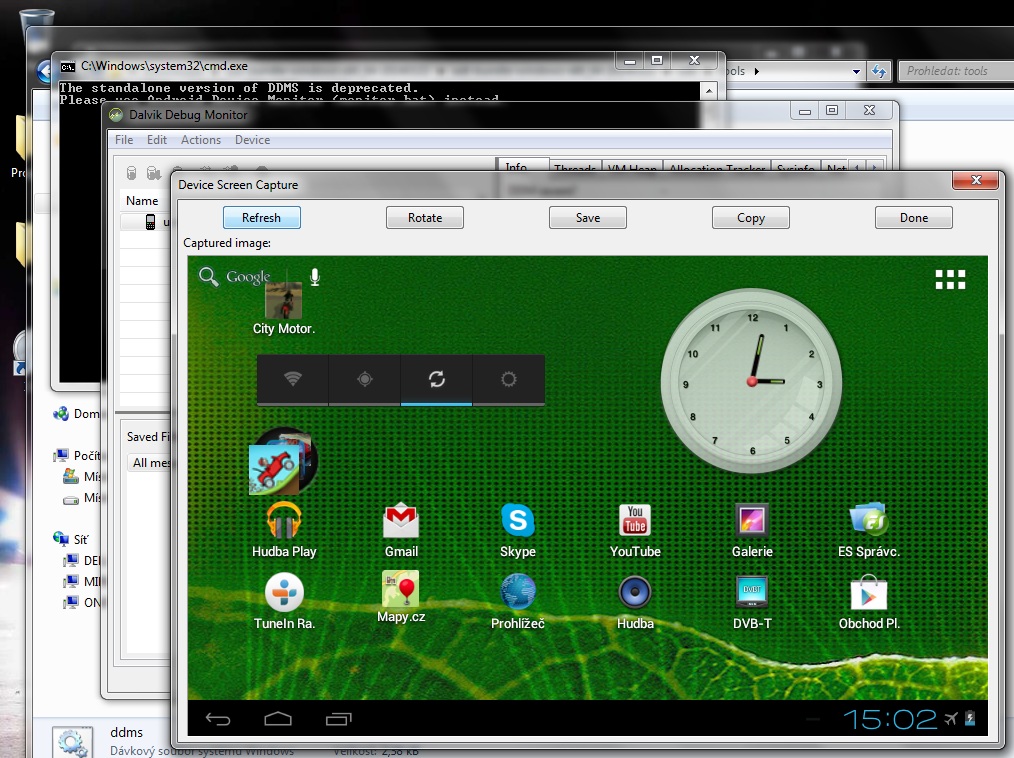Tap the Android home navigation button
The height and width of the screenshot is (758, 1014).
tap(278, 719)
